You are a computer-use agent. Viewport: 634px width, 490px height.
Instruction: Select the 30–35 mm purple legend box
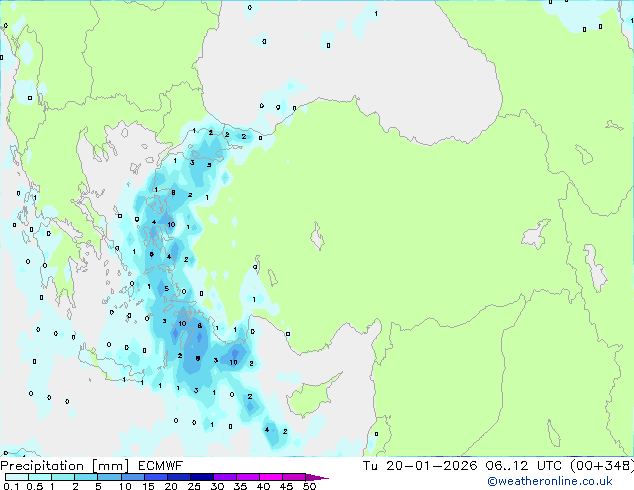coord(225,477)
